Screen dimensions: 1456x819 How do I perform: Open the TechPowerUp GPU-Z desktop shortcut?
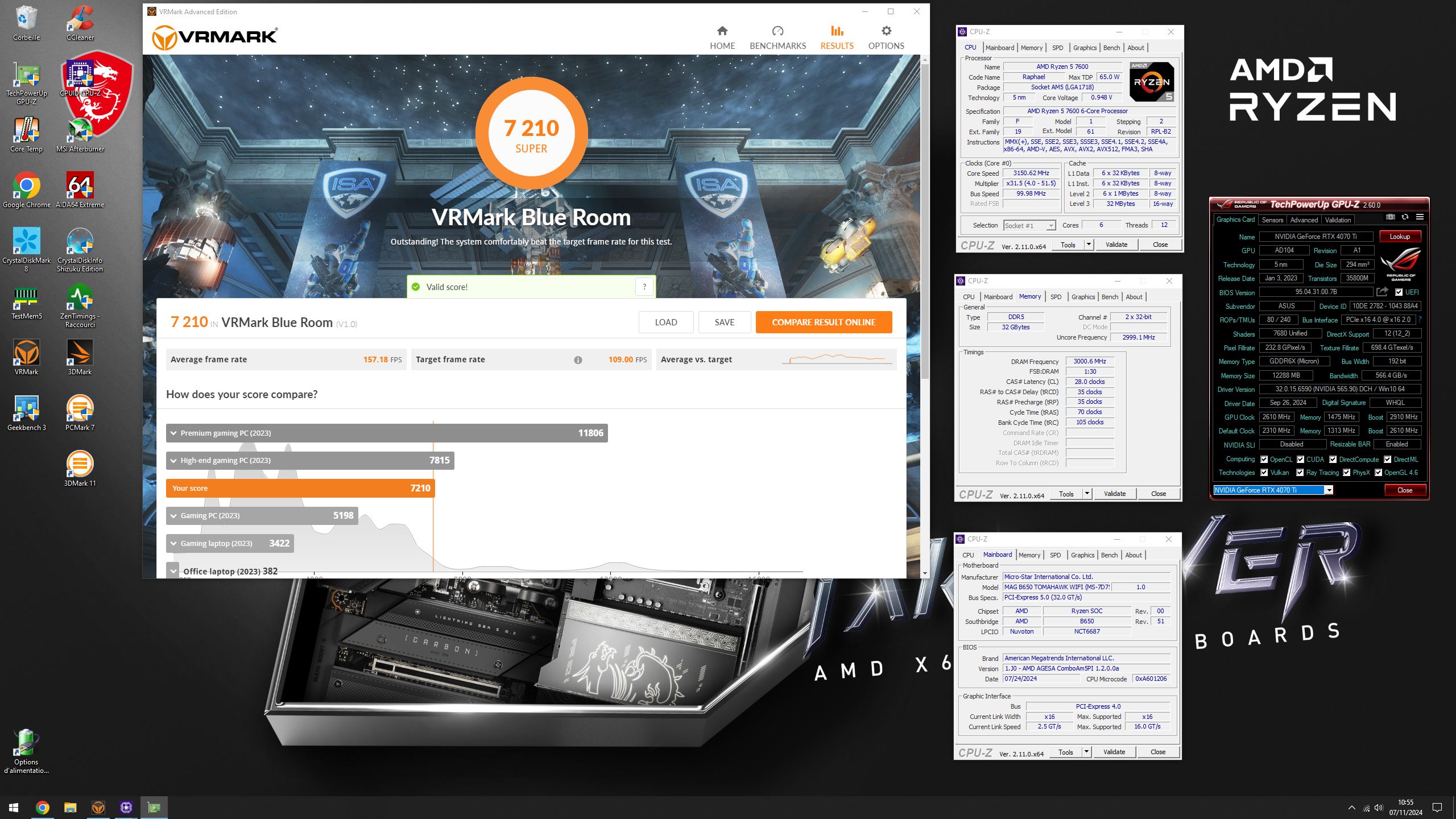[x=26, y=82]
